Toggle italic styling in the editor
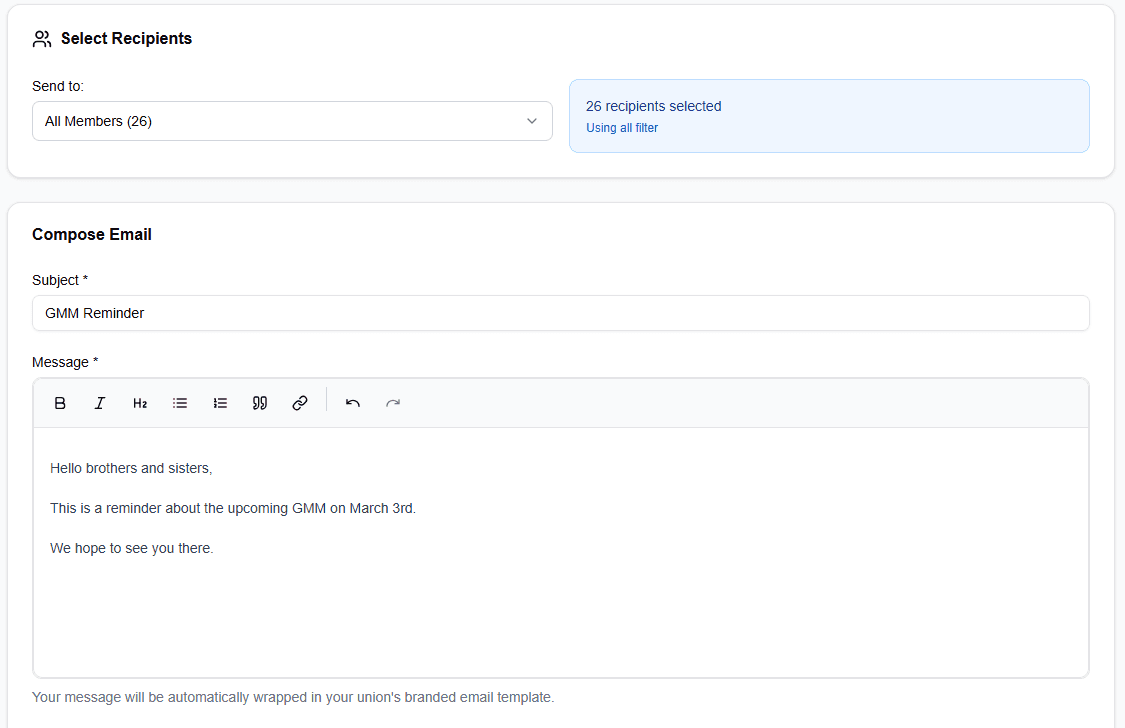The image size is (1125, 728). pos(99,402)
